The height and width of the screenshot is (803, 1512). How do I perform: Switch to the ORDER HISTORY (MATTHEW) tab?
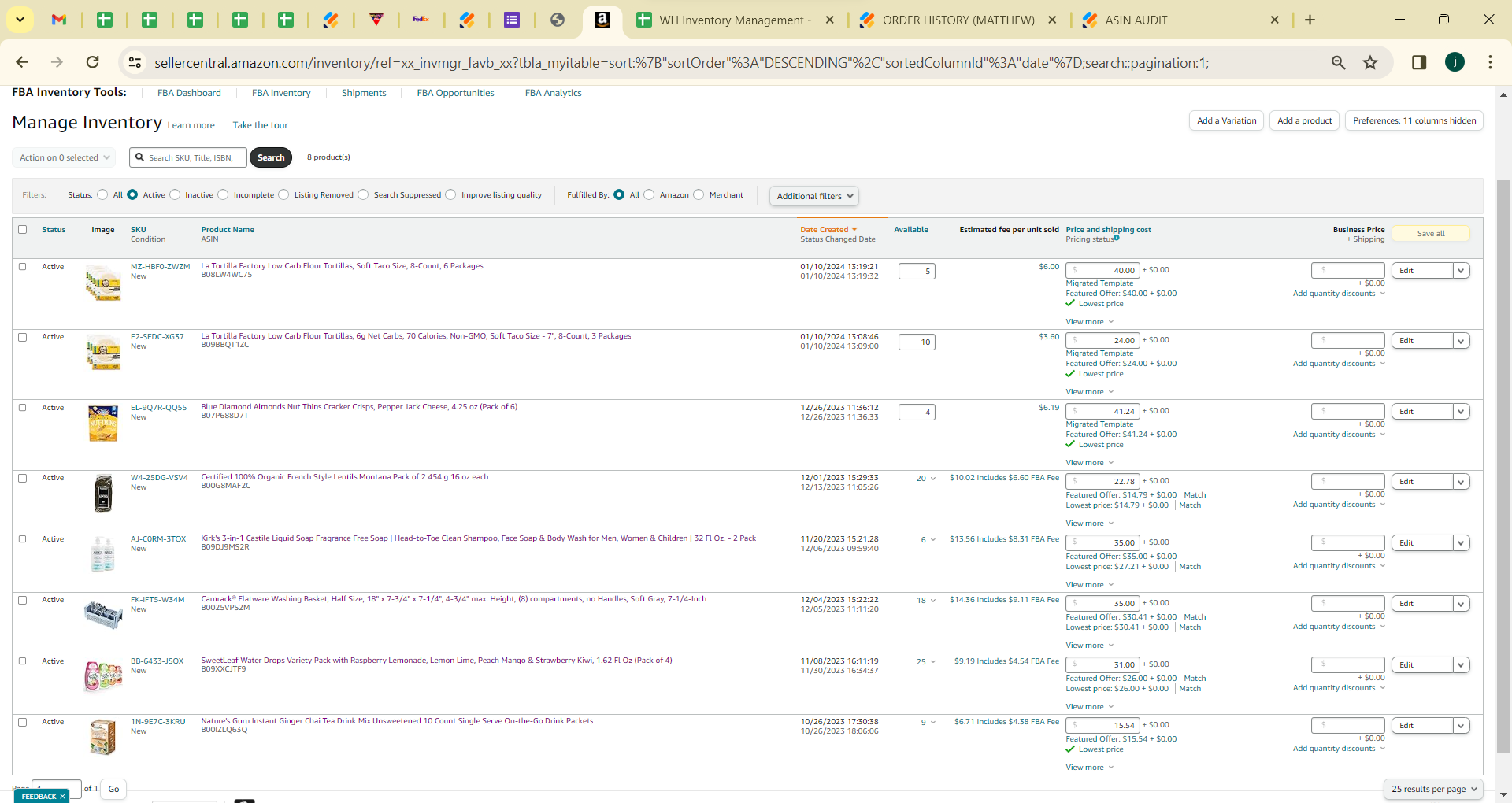tap(958, 20)
